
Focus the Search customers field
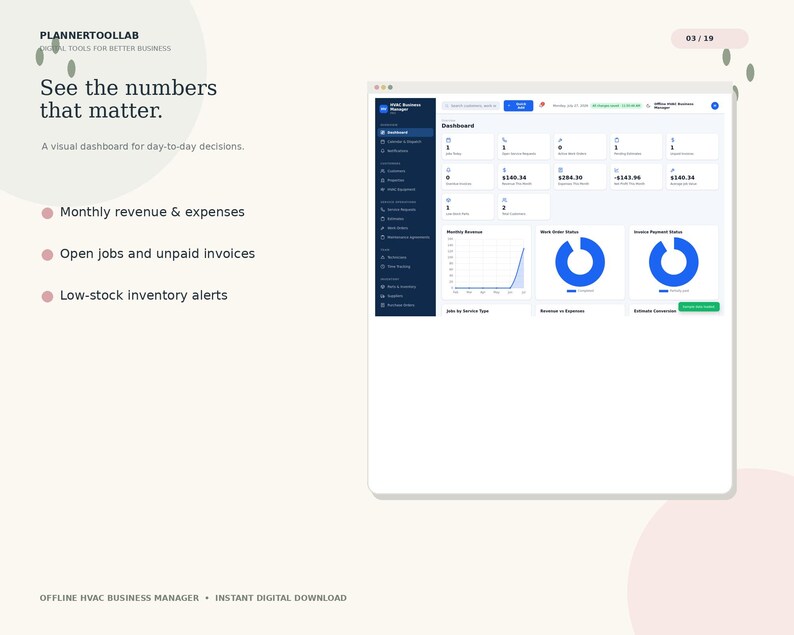tap(471, 106)
